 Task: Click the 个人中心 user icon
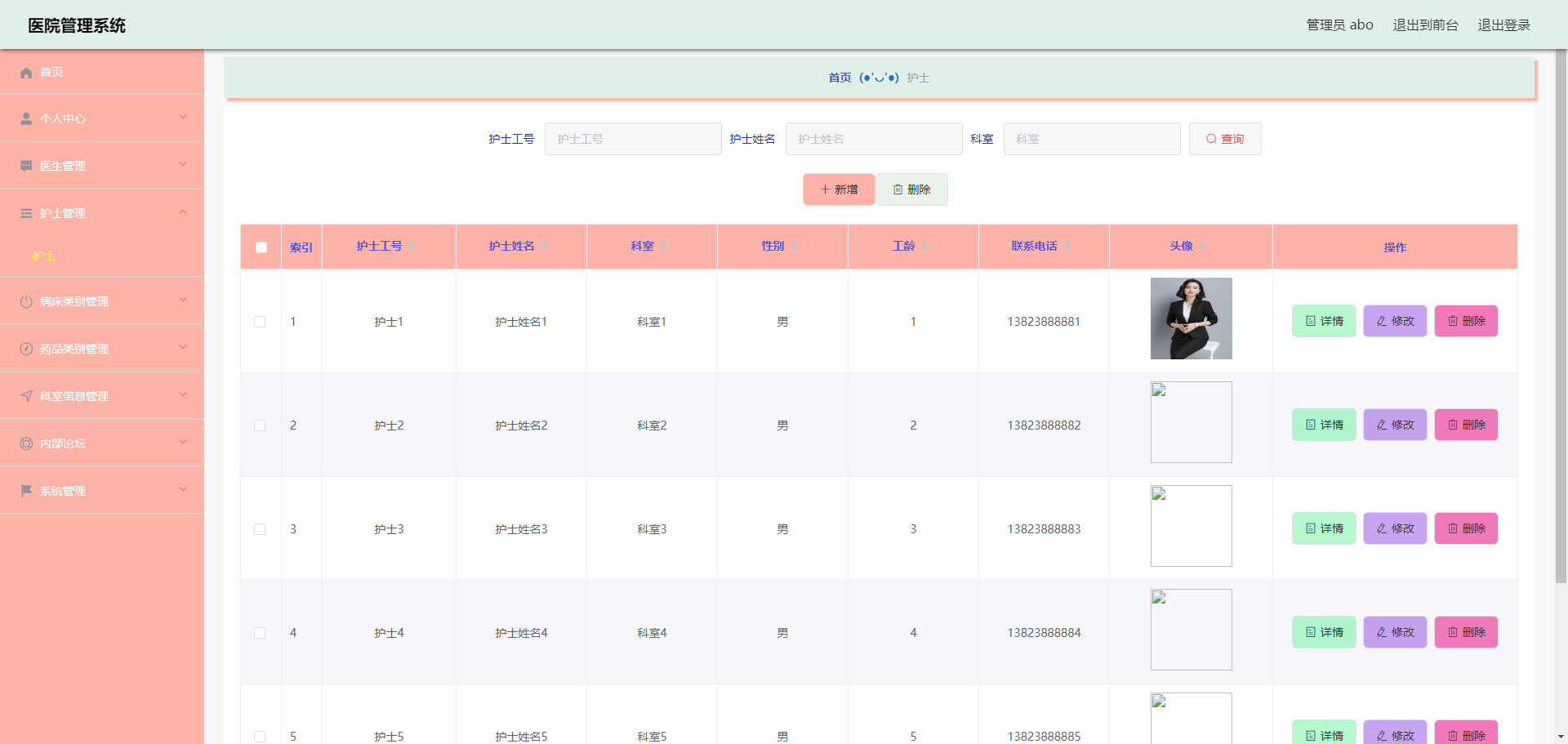pos(26,119)
